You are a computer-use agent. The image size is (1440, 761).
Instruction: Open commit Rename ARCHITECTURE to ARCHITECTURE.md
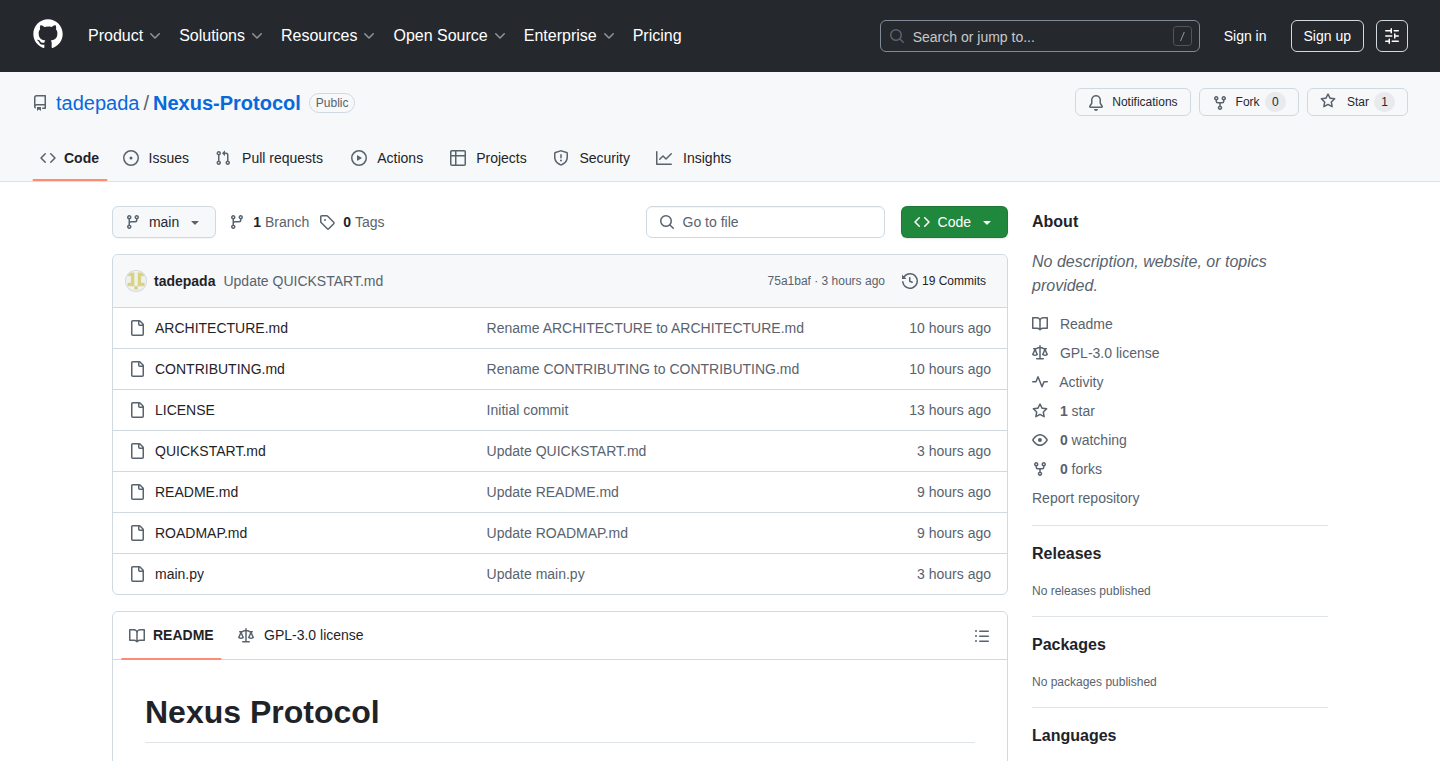[645, 328]
